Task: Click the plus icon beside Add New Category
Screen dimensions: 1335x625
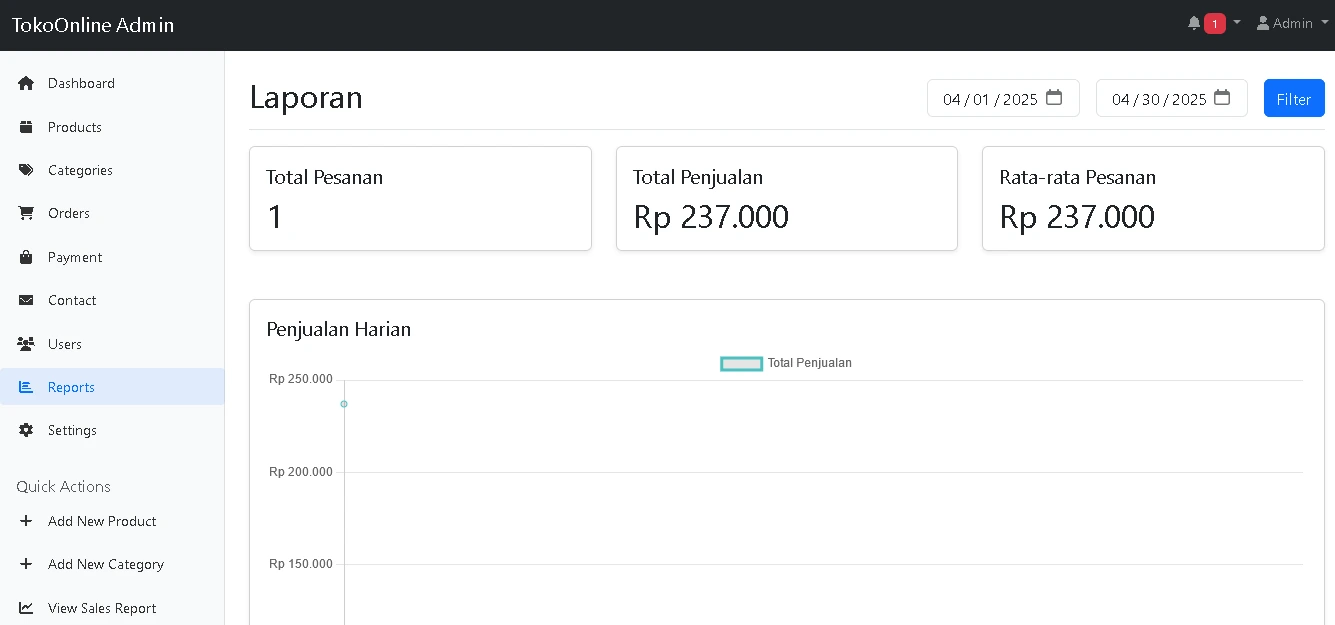Action: tap(26, 564)
